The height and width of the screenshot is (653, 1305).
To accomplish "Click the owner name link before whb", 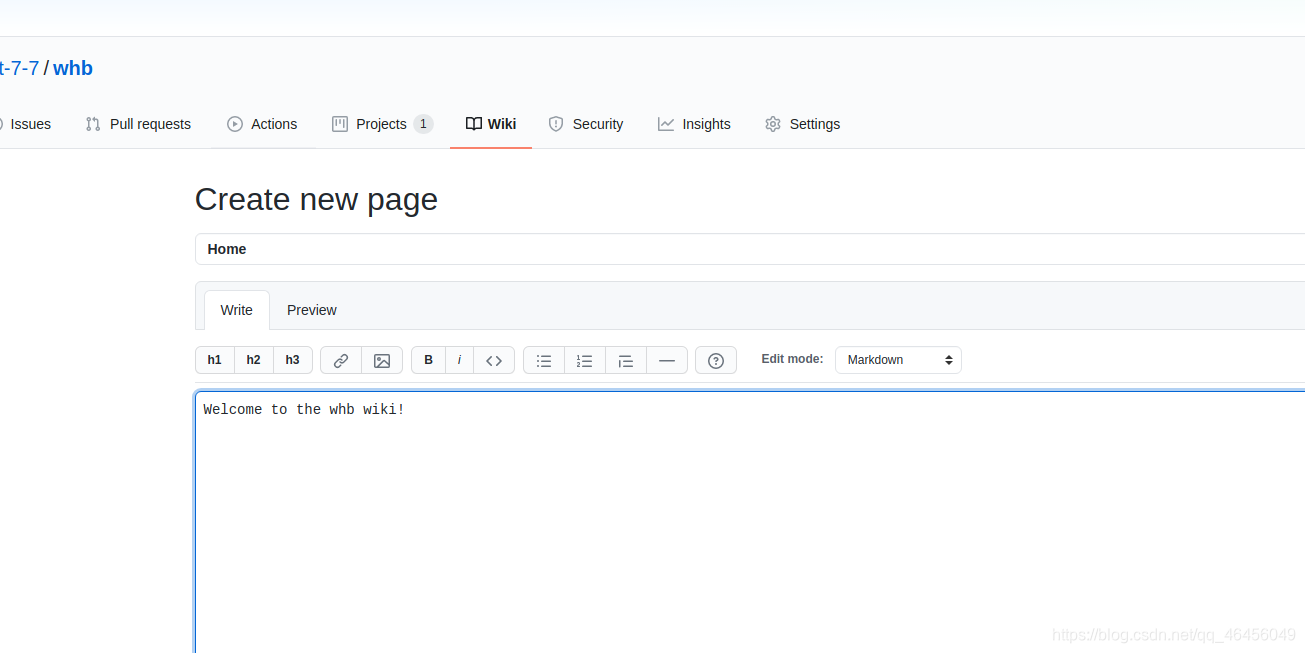I will pos(19,68).
